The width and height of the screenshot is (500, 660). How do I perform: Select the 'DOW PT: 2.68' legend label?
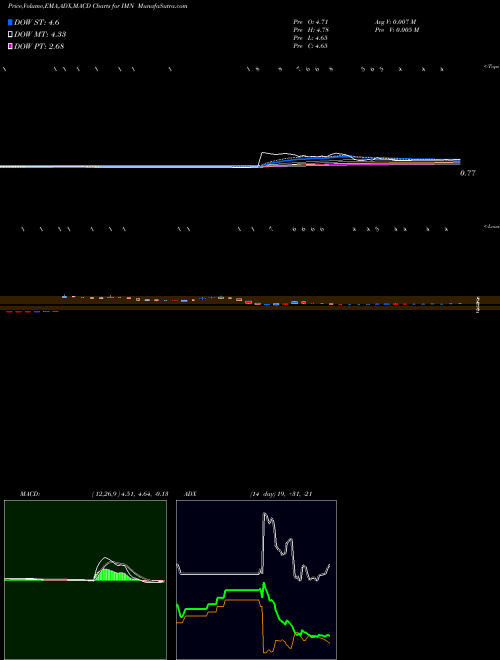tap(39, 47)
